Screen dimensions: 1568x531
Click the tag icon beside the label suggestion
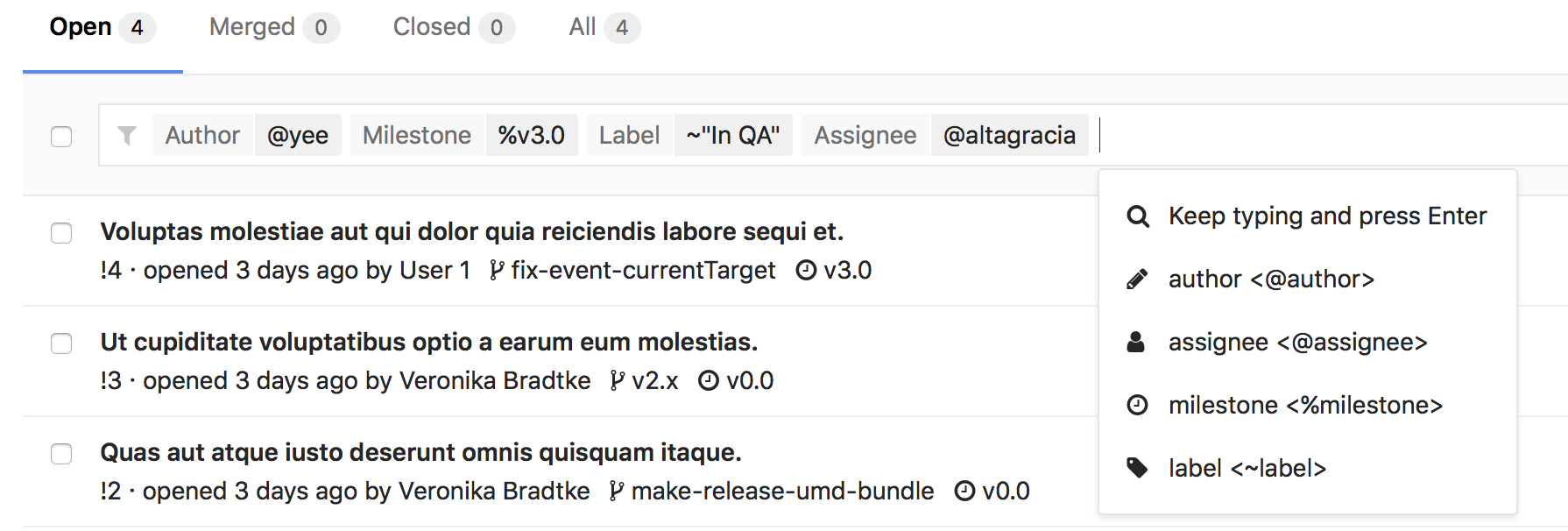[1137, 468]
